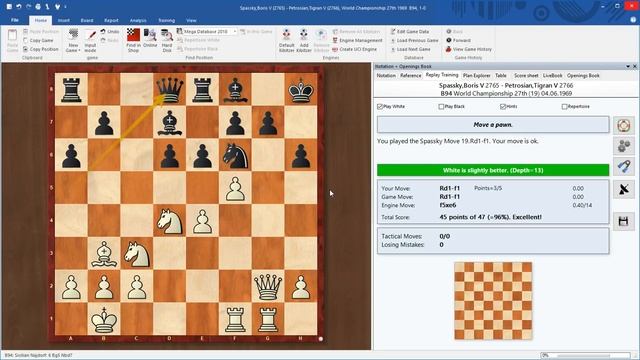Open the Table tab

pos(501,76)
